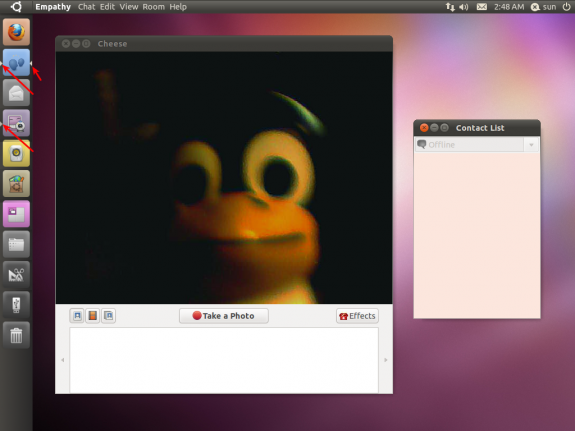Open the Edit menu
Viewport: 575px width, 431px height.
107,7
